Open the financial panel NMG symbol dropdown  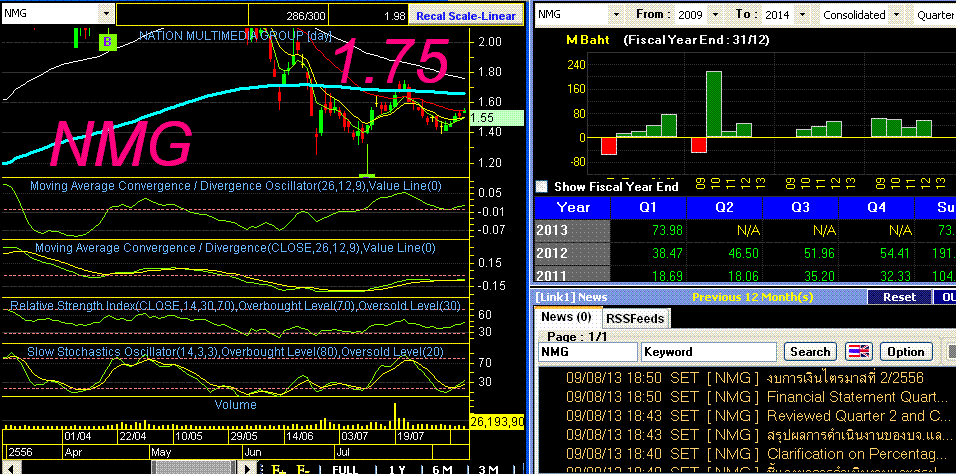tap(616, 14)
